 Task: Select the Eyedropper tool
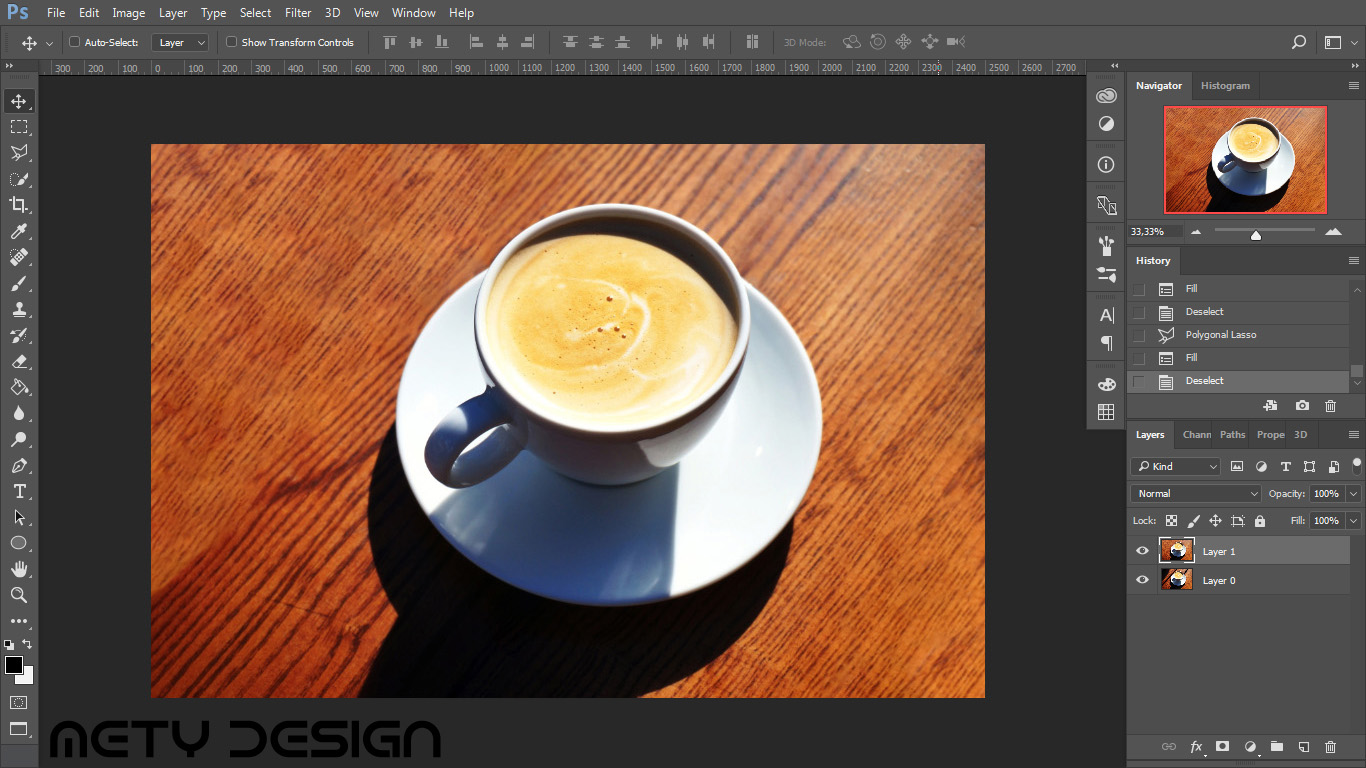coord(19,231)
